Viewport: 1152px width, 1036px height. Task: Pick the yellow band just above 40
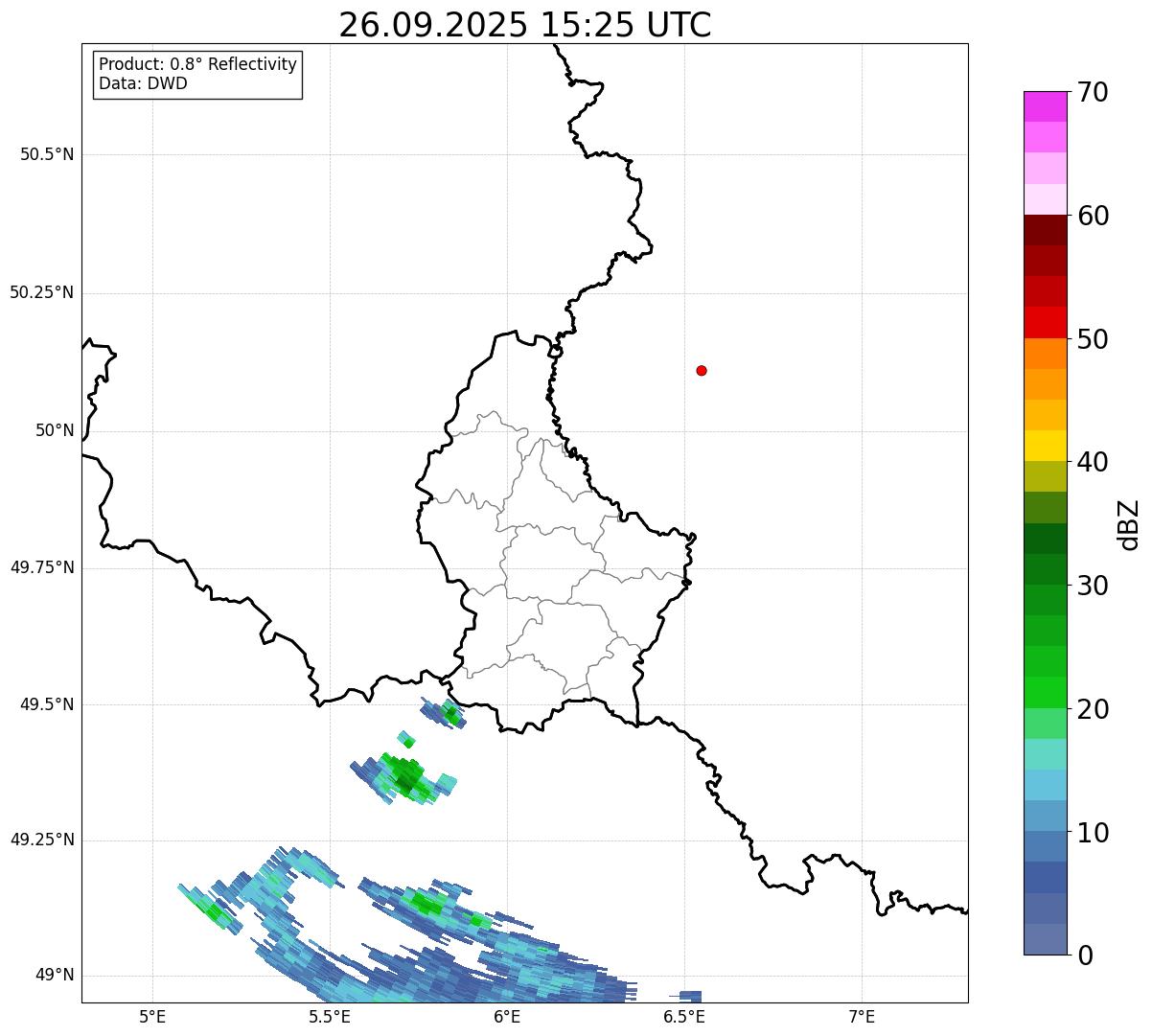1045,446
